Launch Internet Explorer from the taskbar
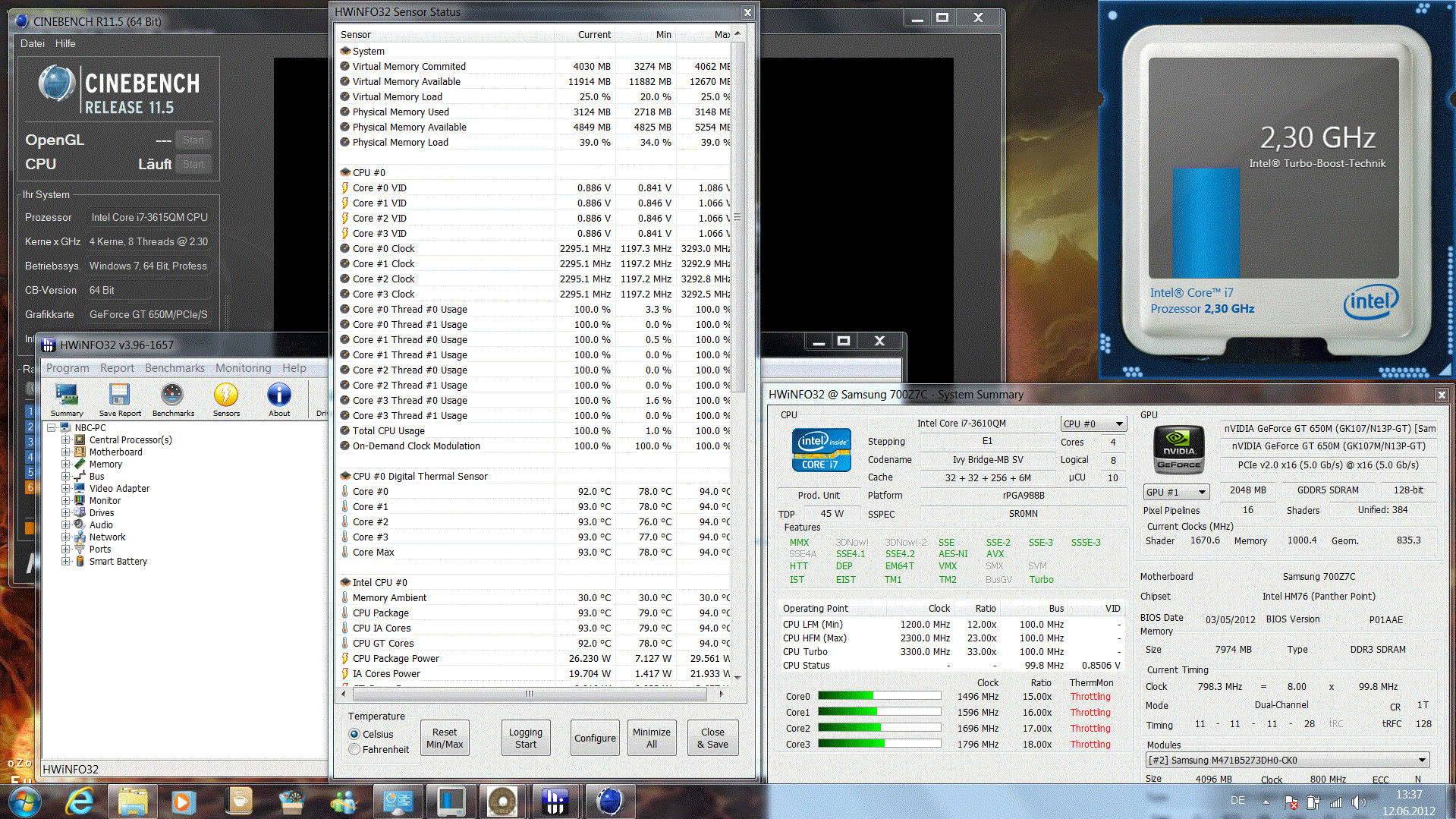Viewport: 1456px width, 819px height. (x=79, y=802)
